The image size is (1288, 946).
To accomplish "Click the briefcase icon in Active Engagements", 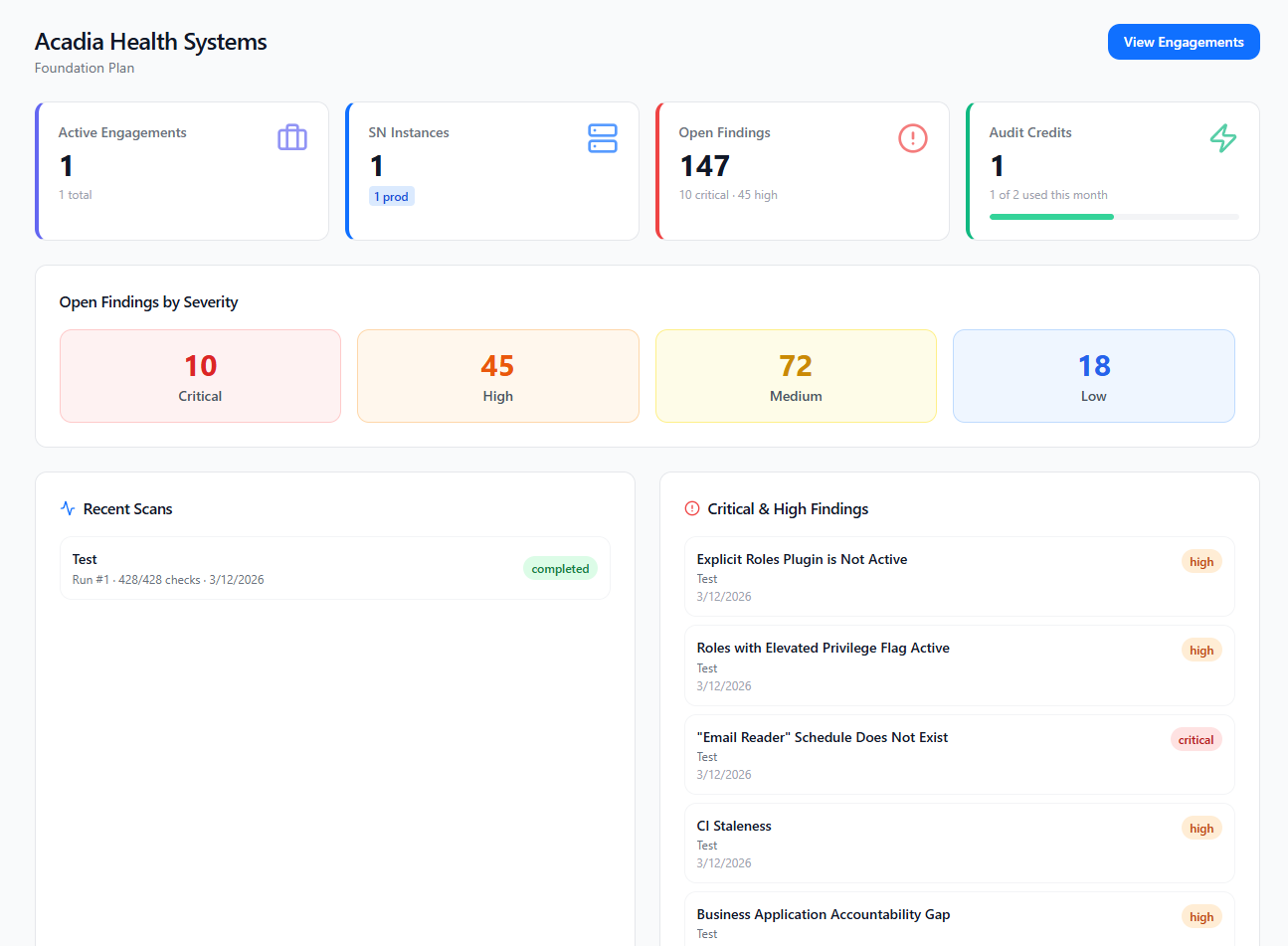I will [x=292, y=137].
